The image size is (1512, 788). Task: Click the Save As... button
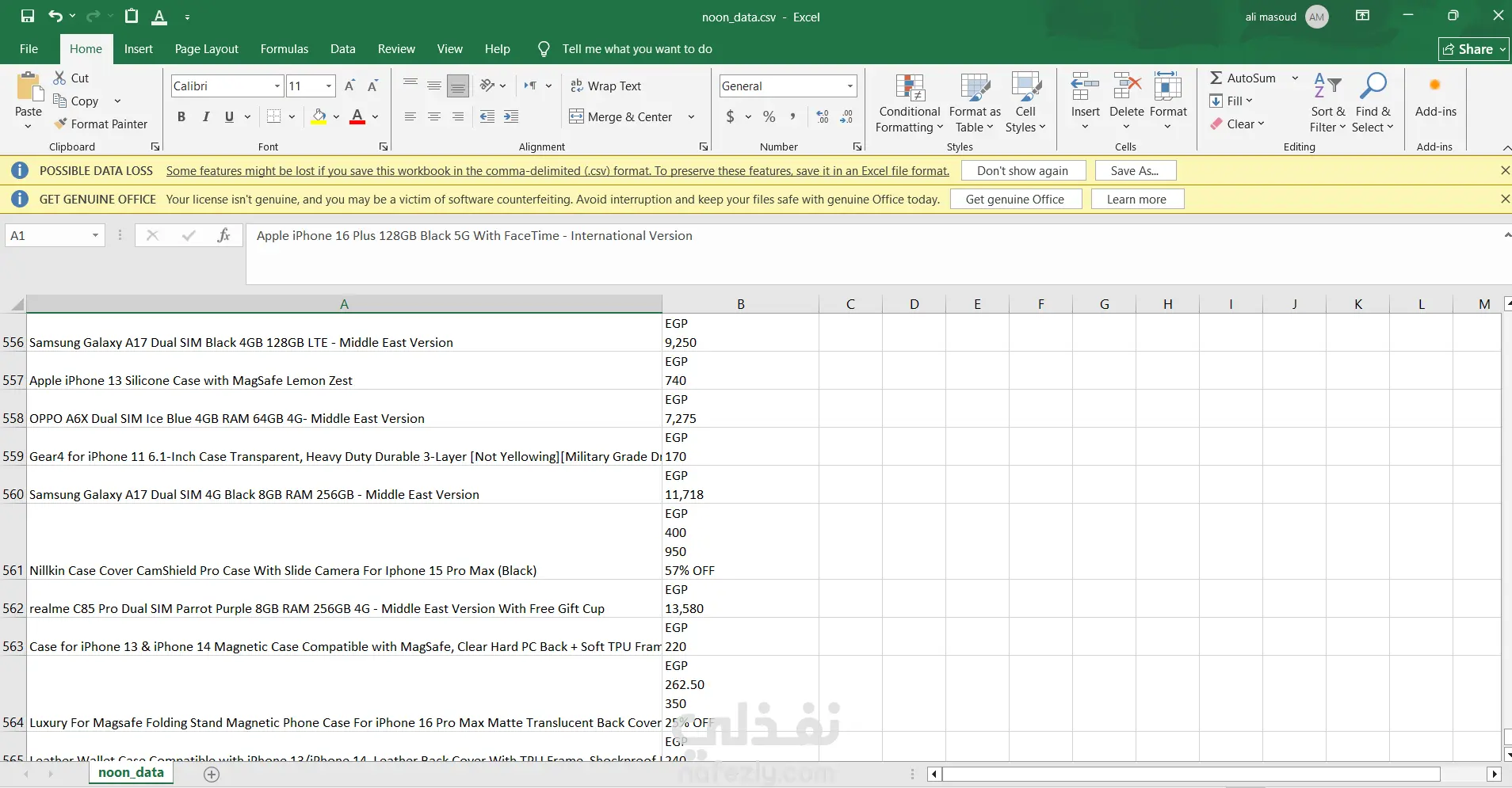click(1135, 170)
